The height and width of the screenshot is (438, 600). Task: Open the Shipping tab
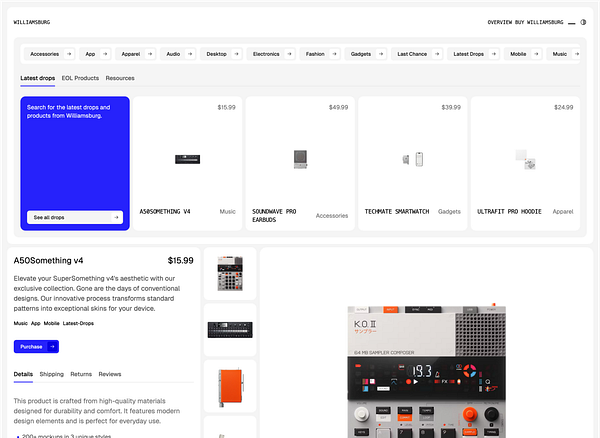tap(52, 374)
